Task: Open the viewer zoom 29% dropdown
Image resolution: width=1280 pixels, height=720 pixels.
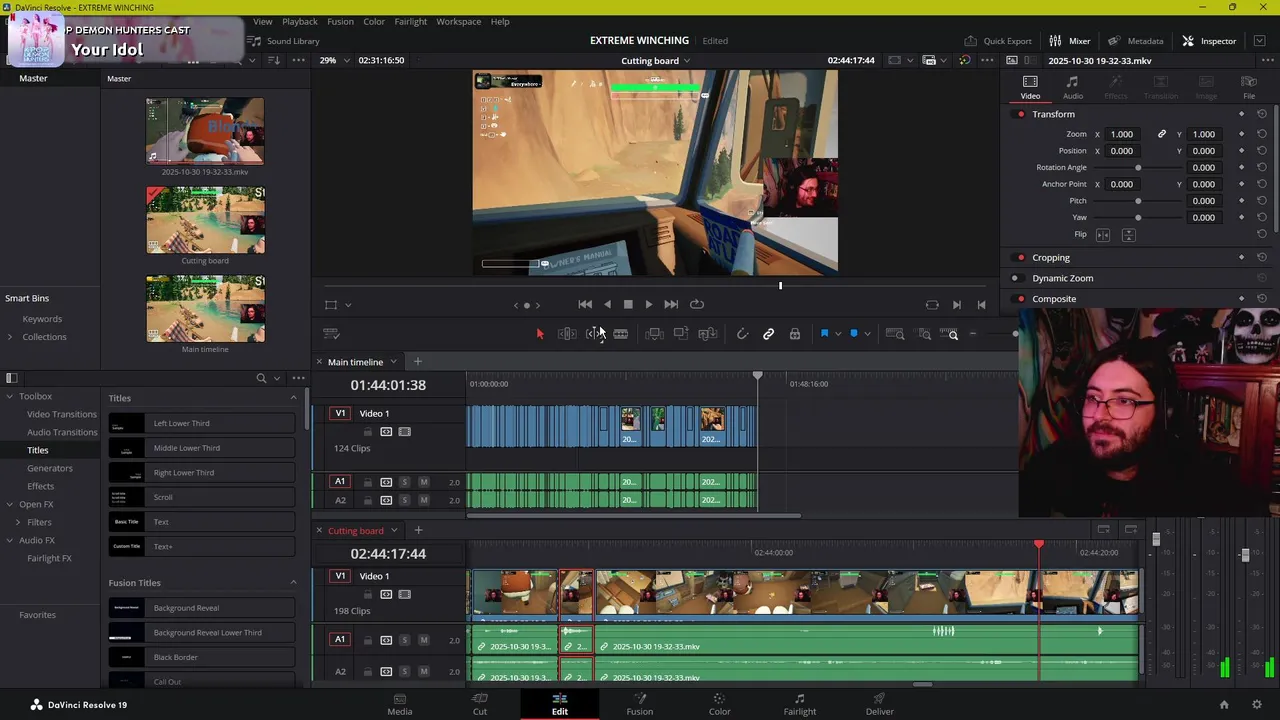Action: coord(335,60)
